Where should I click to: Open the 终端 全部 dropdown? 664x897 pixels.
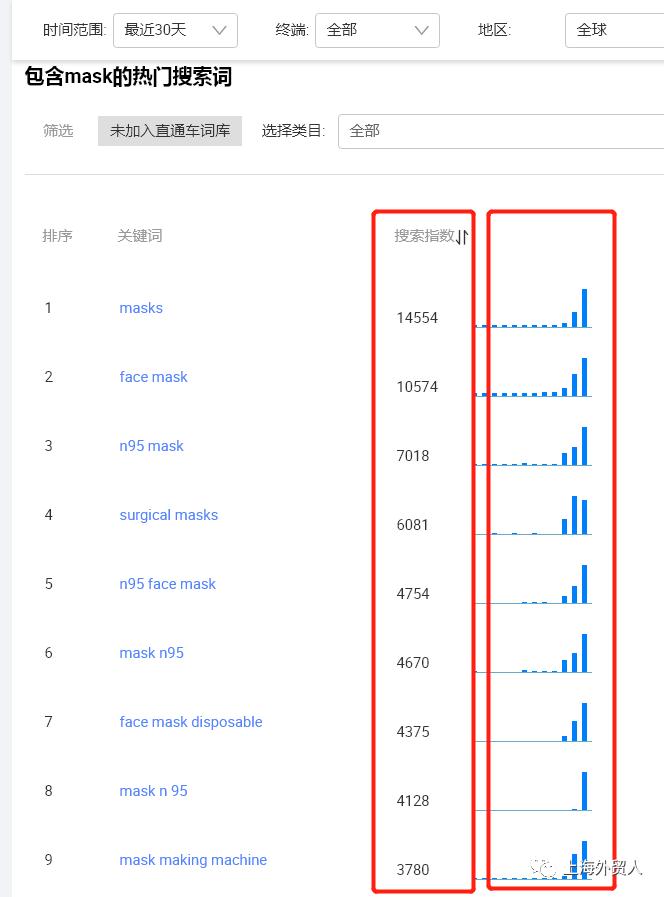click(377, 30)
